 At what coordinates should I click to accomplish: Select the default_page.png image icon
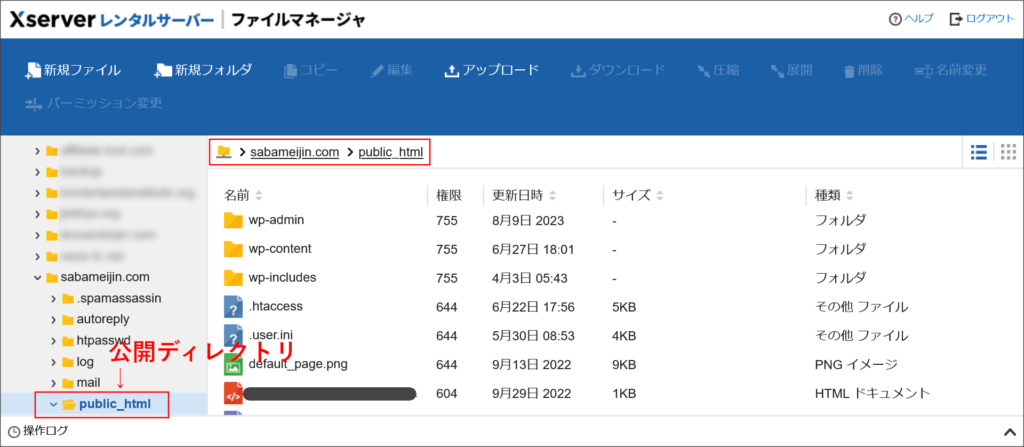pos(233,364)
